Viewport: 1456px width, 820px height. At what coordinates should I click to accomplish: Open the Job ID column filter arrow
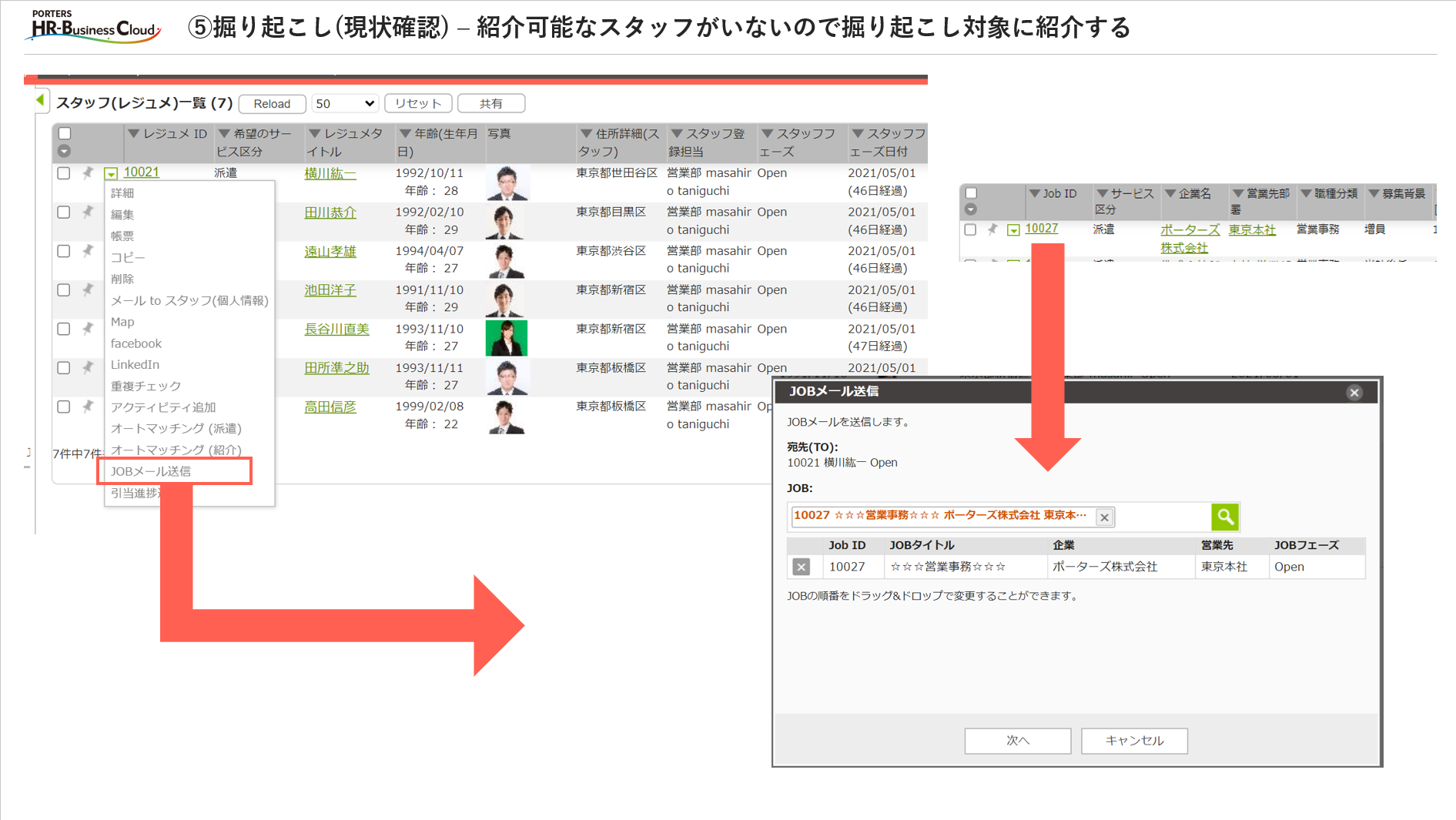coord(1034,193)
